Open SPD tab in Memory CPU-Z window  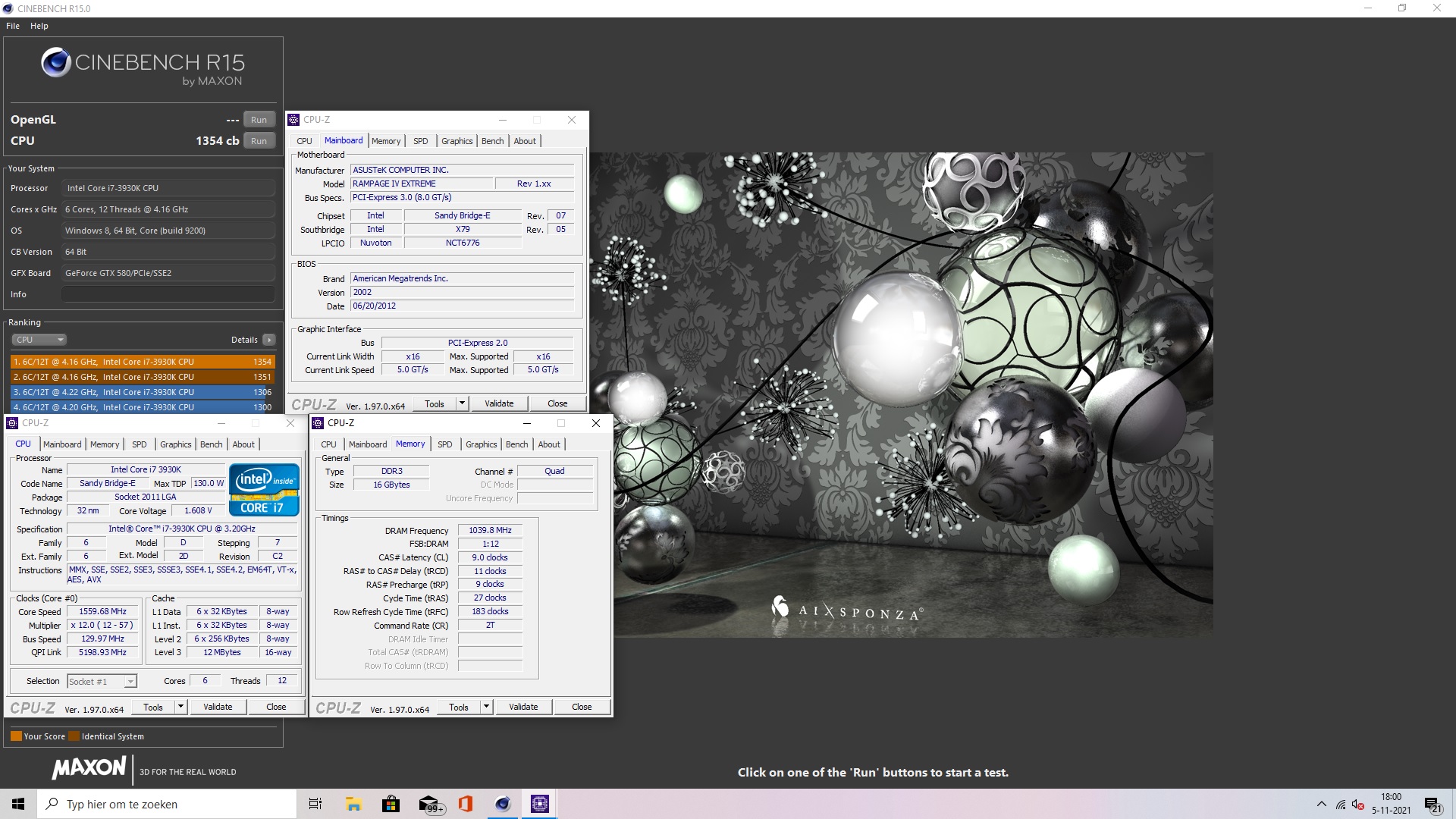[x=444, y=444]
